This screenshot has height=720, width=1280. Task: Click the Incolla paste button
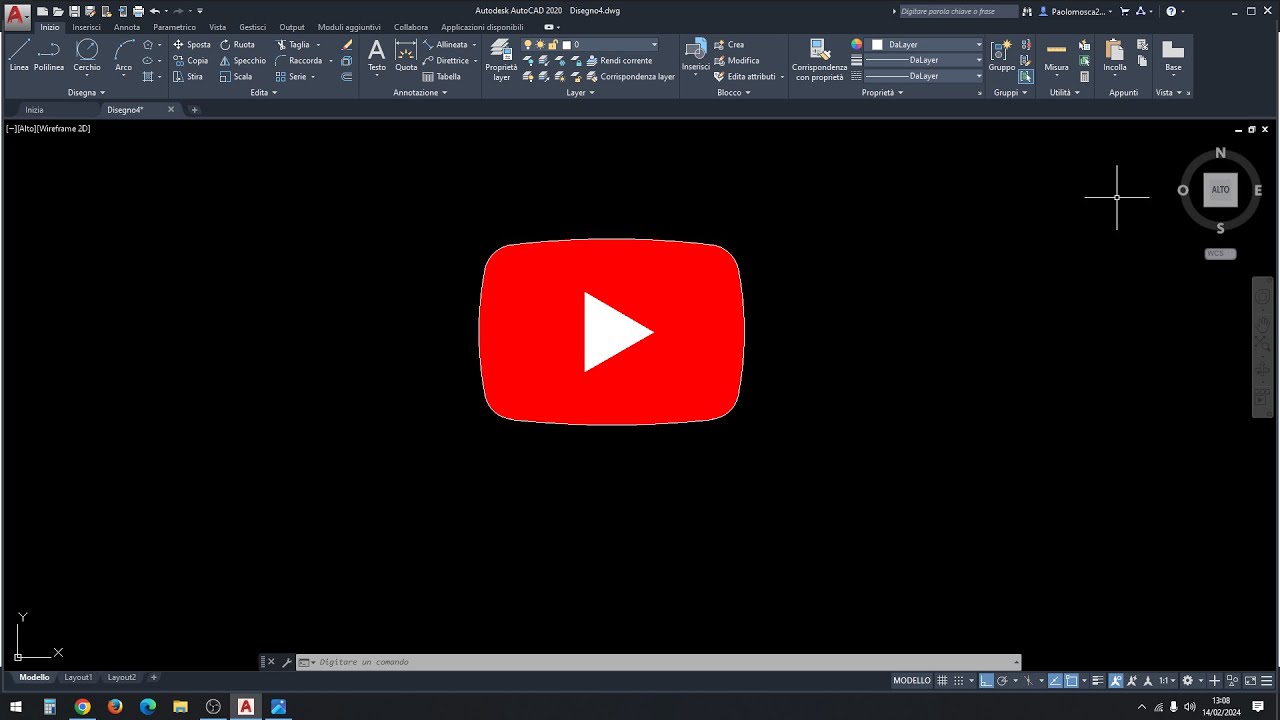(1115, 56)
